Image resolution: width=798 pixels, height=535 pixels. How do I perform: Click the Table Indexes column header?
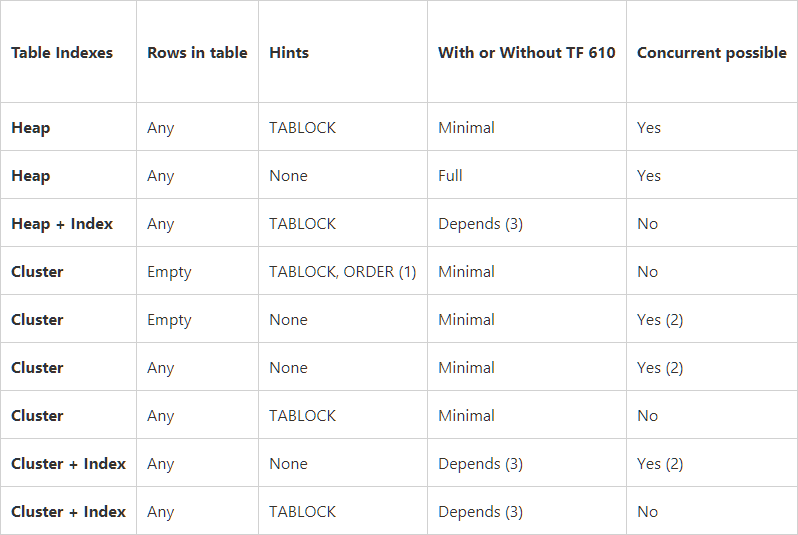click(62, 53)
